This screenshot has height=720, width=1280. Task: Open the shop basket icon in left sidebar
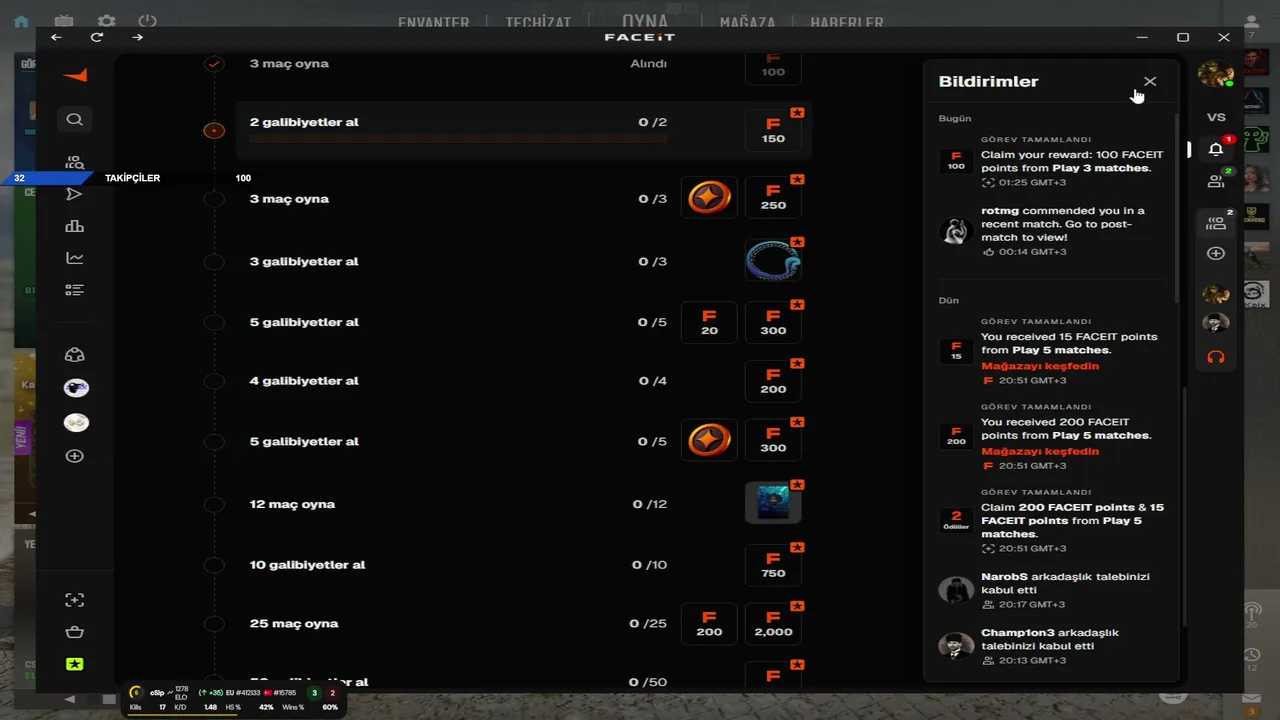[x=74, y=632]
